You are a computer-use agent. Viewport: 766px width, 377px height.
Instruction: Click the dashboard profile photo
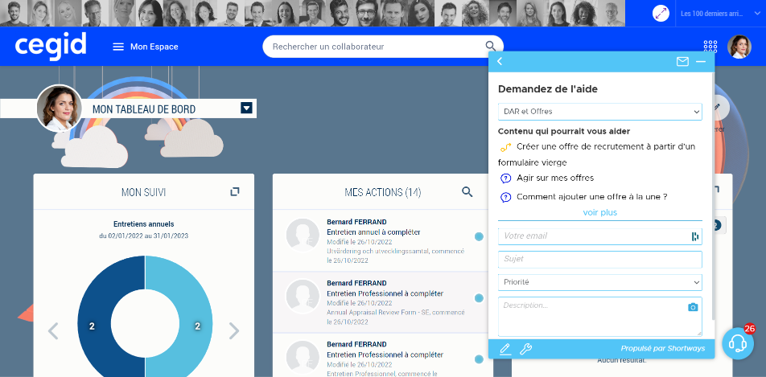[60, 108]
